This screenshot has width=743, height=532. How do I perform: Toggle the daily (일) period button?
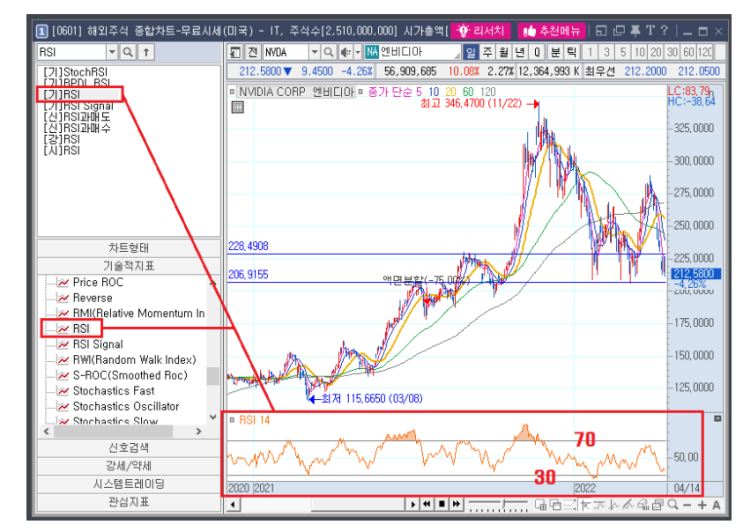point(471,52)
